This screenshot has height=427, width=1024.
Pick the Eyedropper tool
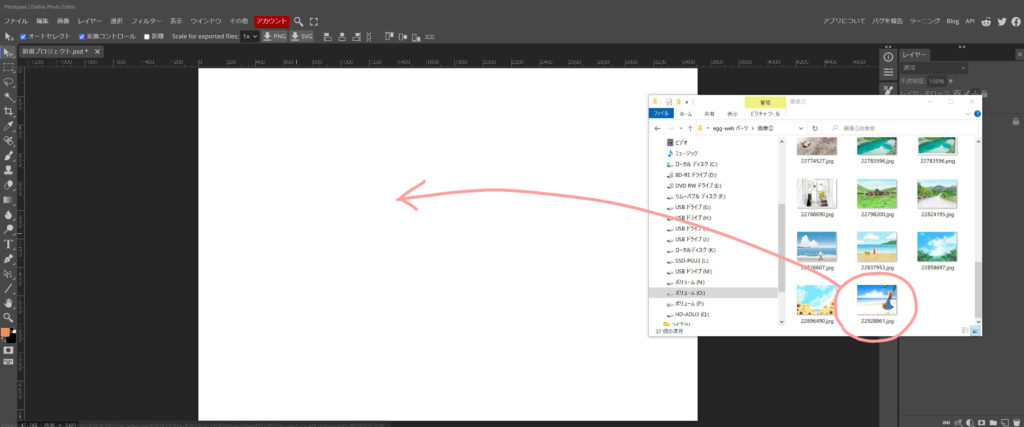(x=8, y=127)
